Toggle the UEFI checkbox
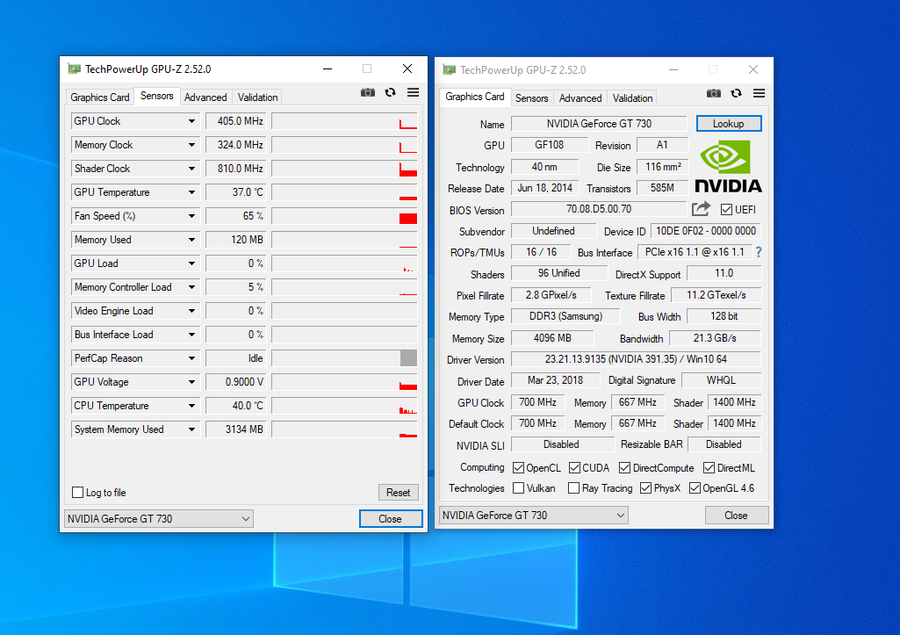This screenshot has width=900, height=635. tap(726, 210)
